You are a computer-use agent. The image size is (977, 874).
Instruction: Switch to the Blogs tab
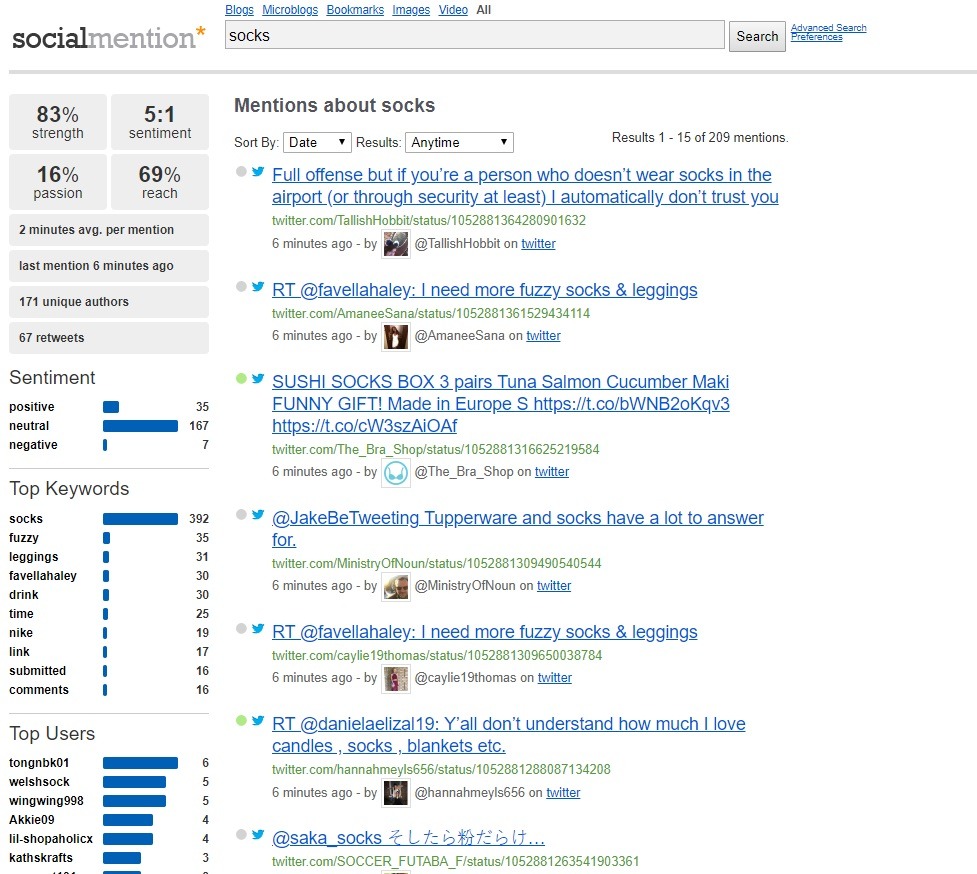(239, 9)
